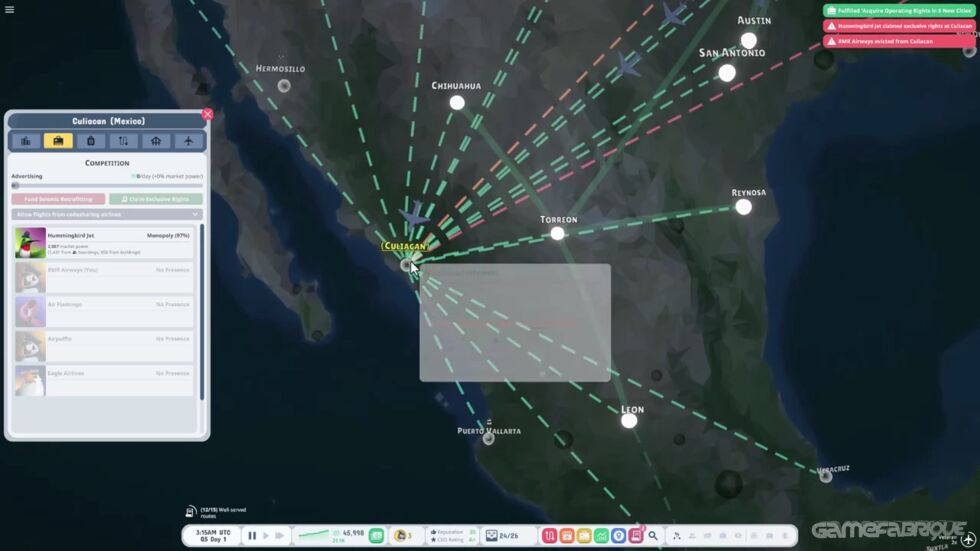Open the blue map pin locations icon
Image resolution: width=980 pixels, height=551 pixels.
coord(619,535)
